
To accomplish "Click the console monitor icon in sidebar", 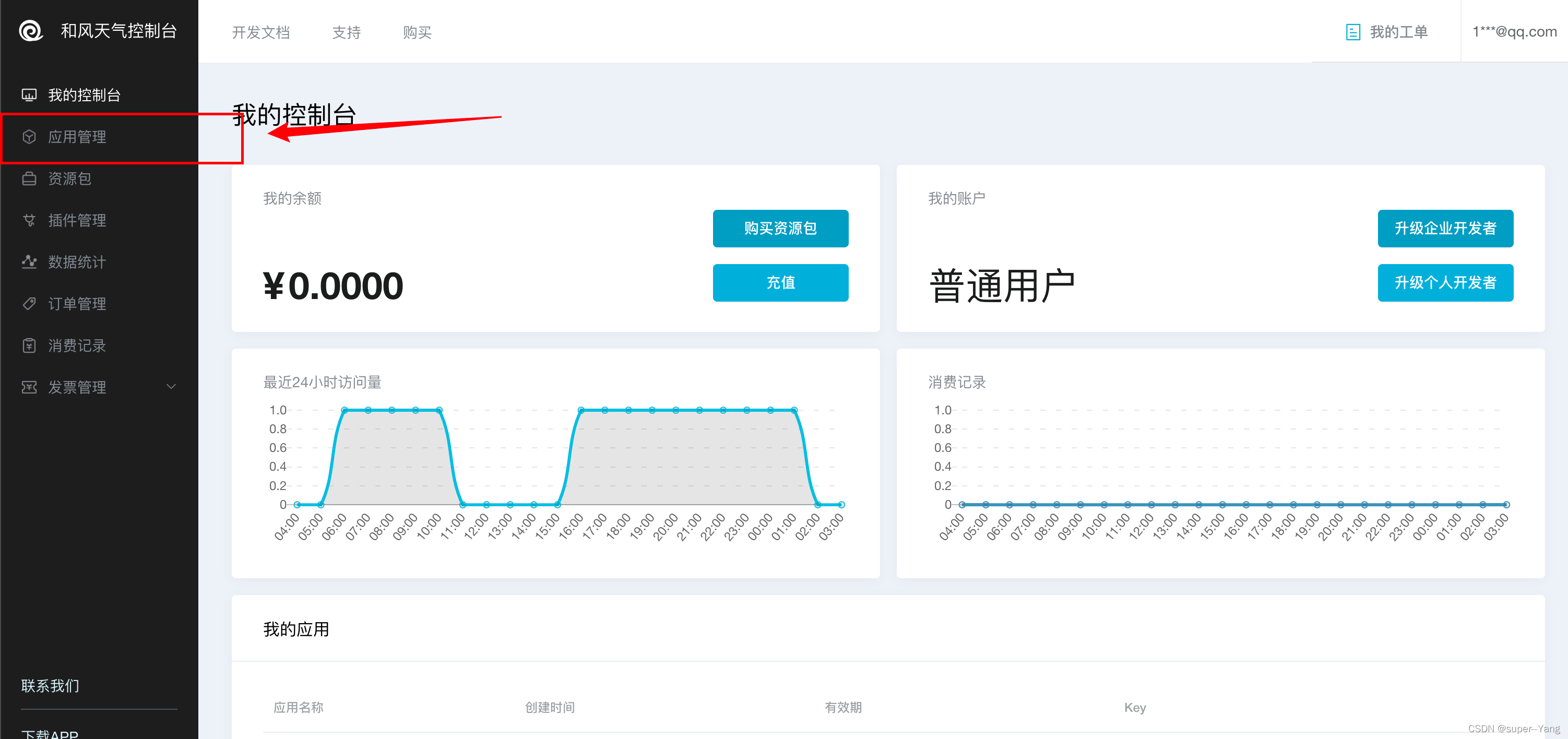I will click(29, 95).
